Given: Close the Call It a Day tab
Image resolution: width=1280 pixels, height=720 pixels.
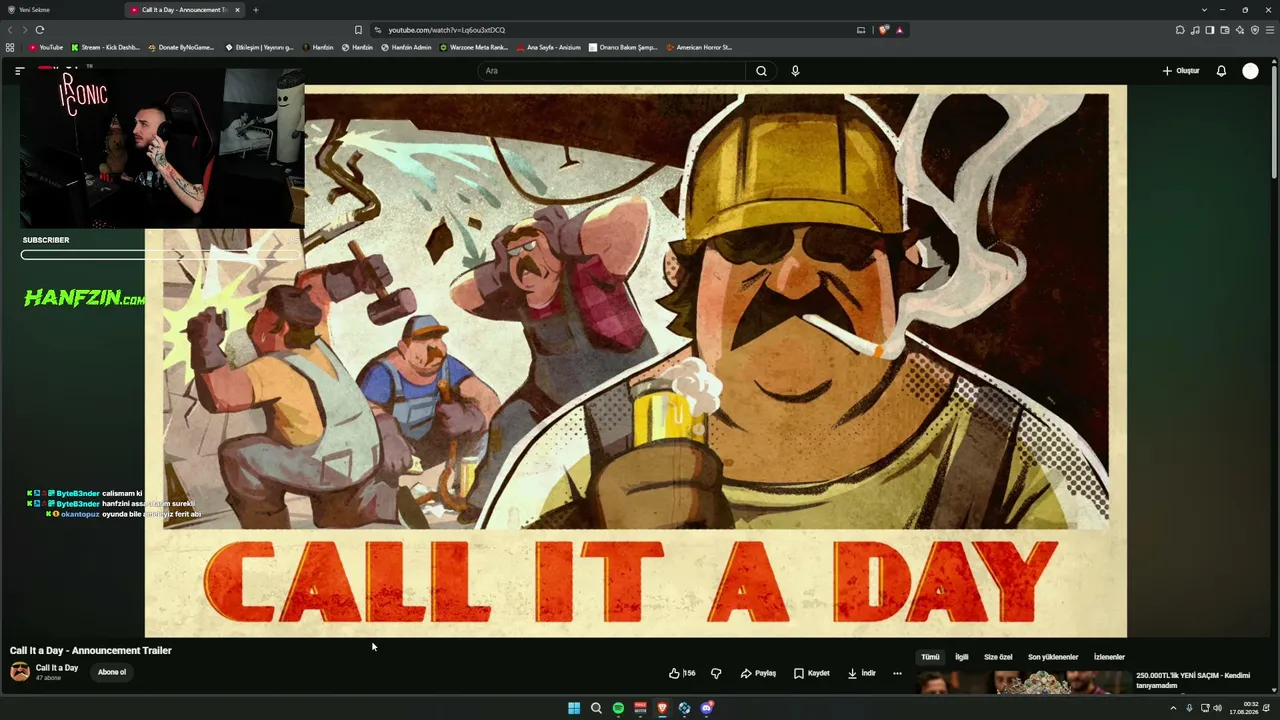Looking at the screenshot, I should (237, 10).
